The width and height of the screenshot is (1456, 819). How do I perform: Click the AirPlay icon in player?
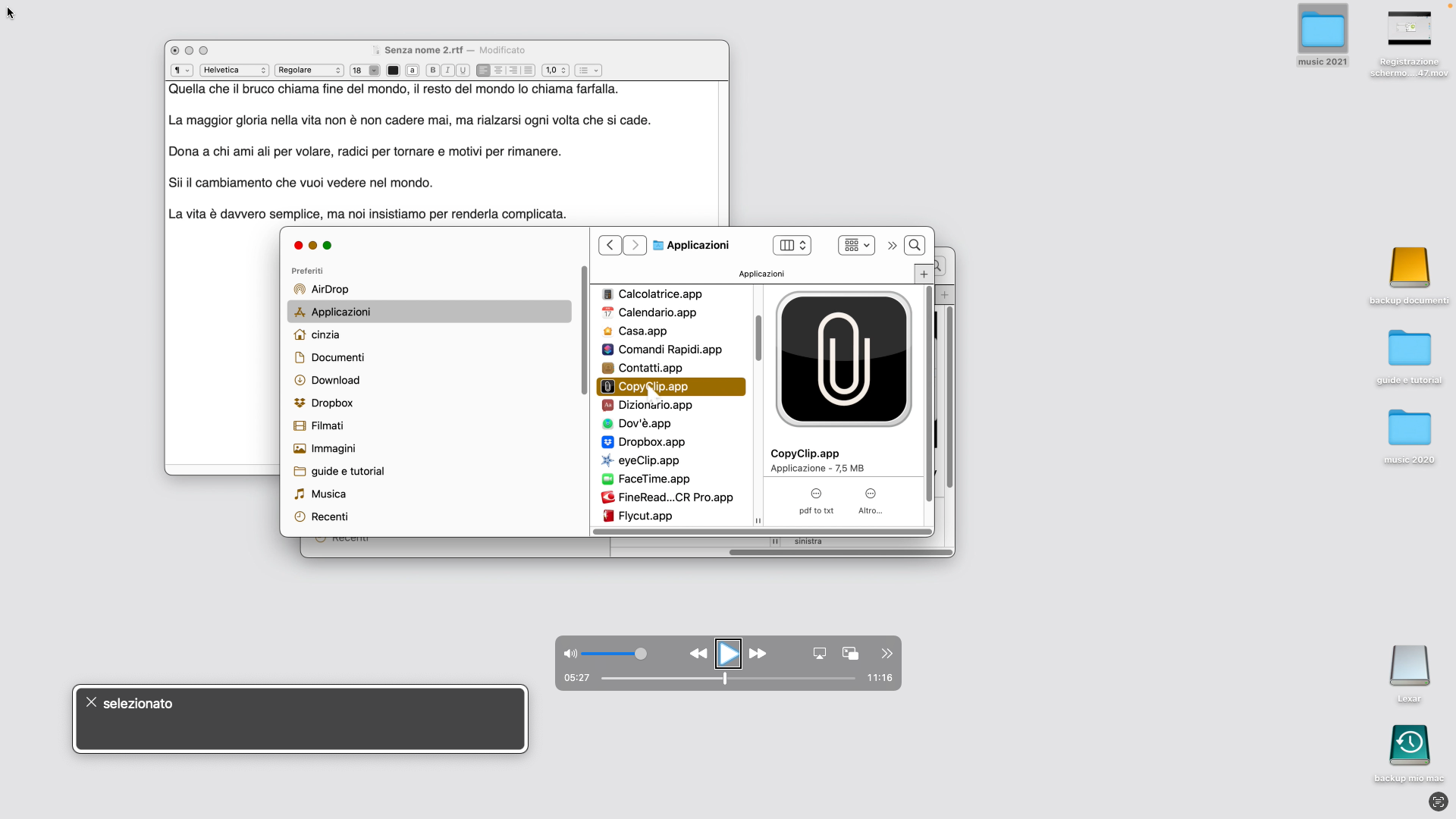pyautogui.click(x=820, y=654)
